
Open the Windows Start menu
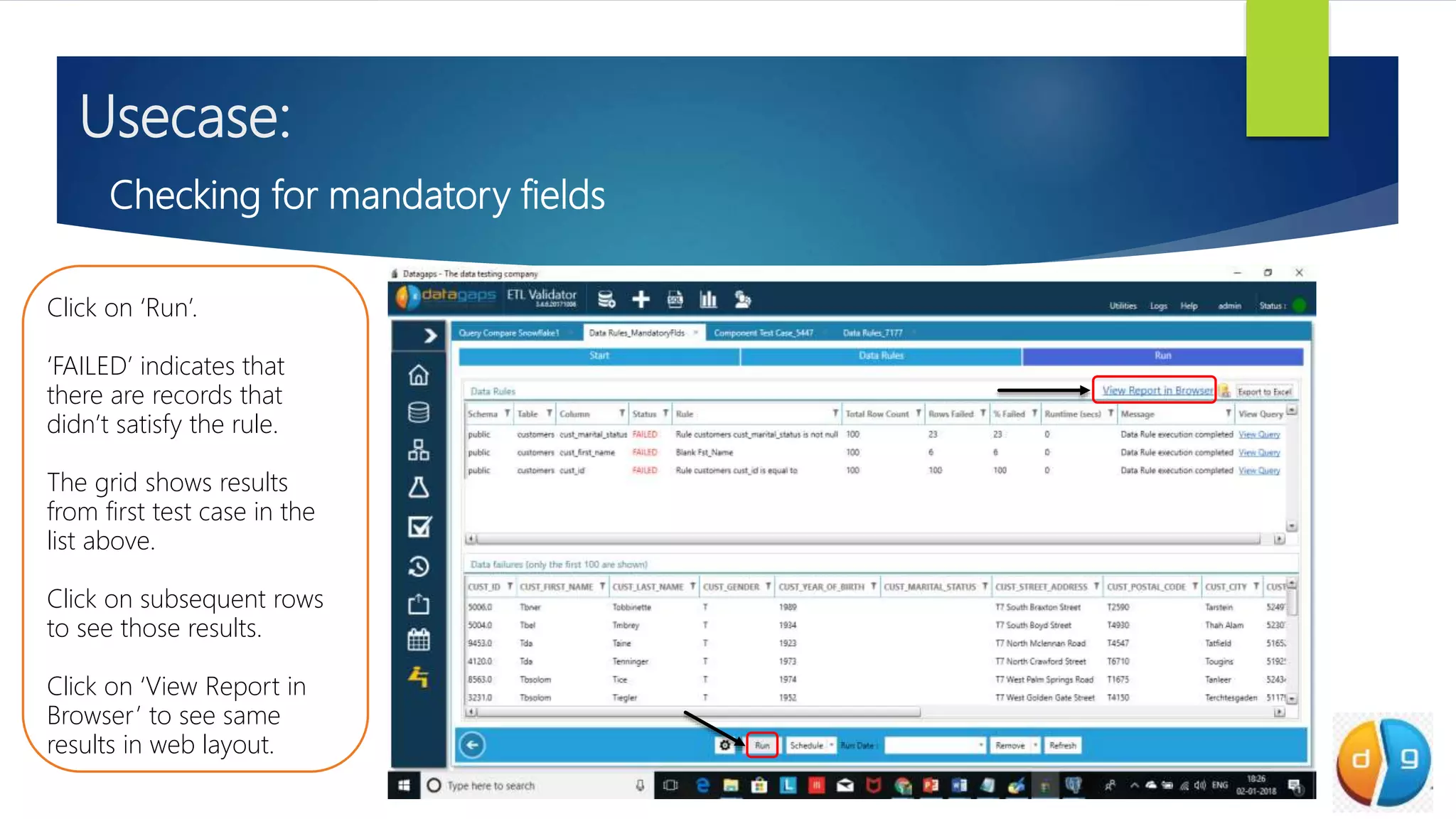pos(404,786)
